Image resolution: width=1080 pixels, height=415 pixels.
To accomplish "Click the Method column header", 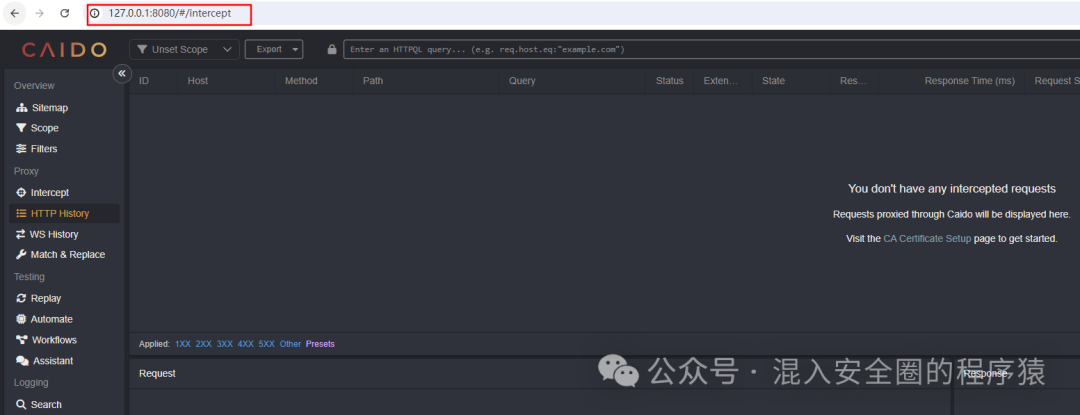I will click(x=301, y=81).
